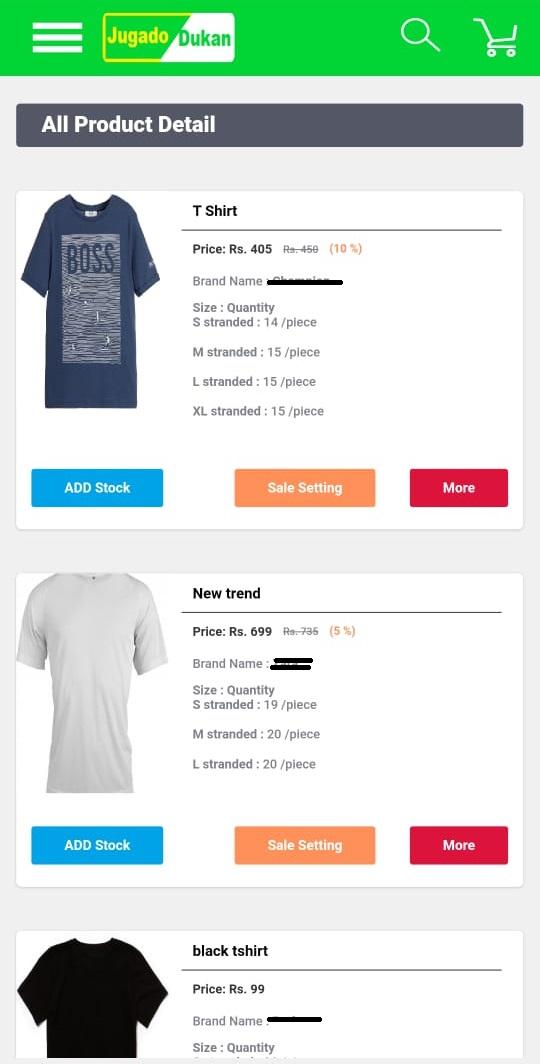The height and width of the screenshot is (1064, 540).
Task: Open the black tshirt product title
Action: coord(230,951)
